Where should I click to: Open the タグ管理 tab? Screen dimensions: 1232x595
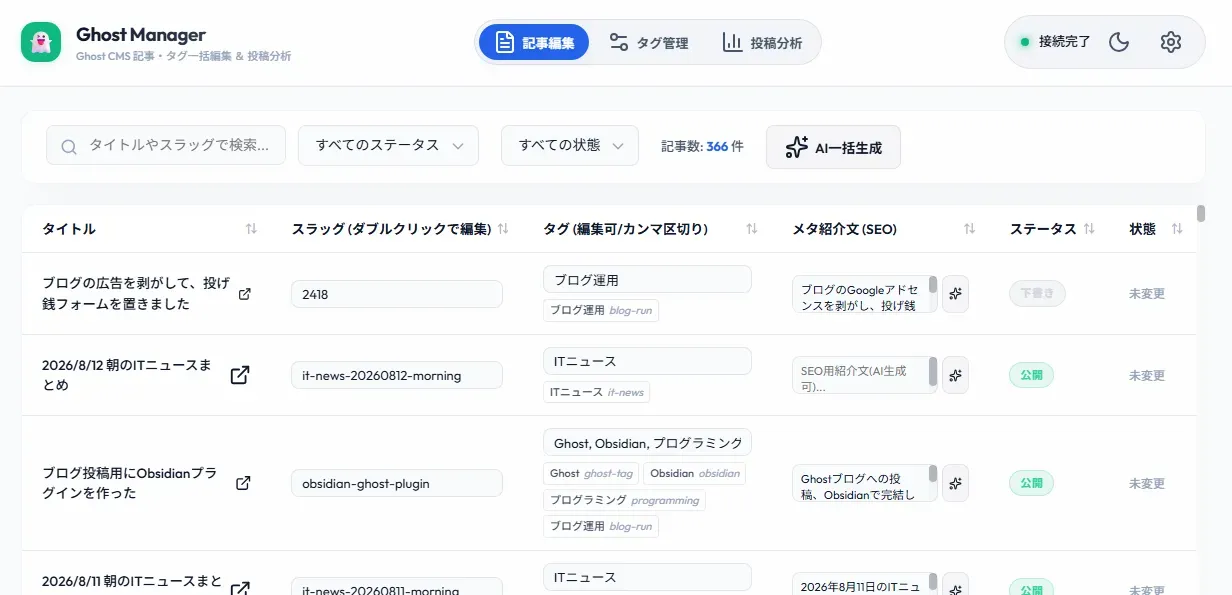point(648,42)
